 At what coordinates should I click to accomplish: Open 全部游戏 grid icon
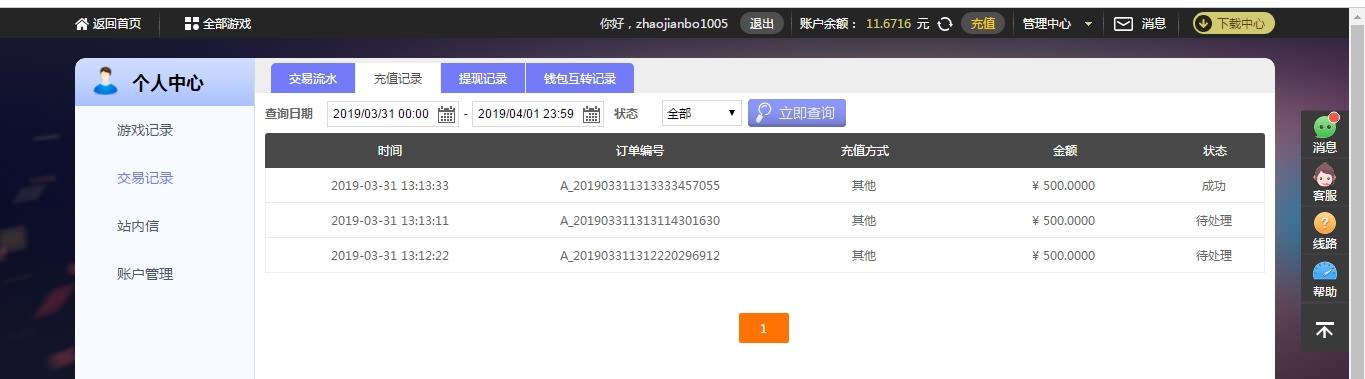coord(192,24)
